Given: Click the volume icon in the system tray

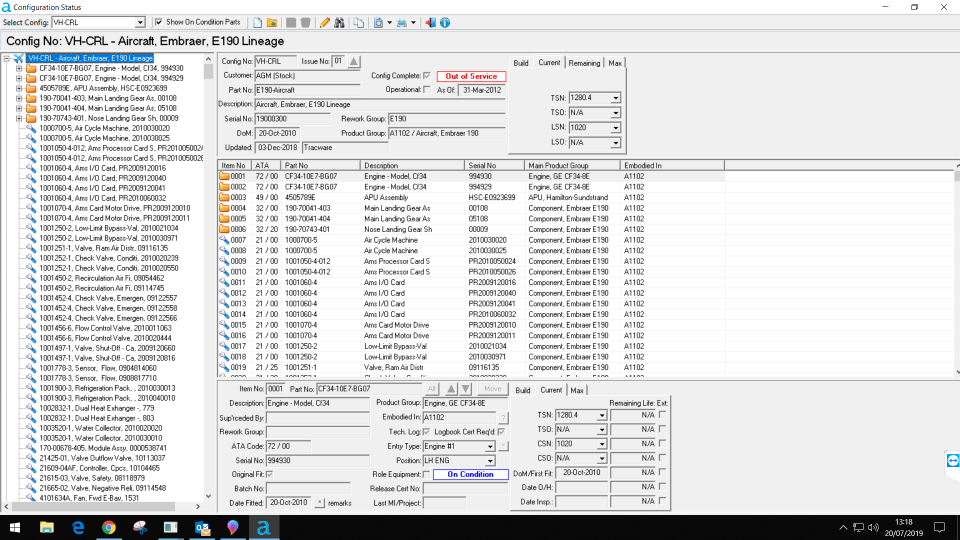Looking at the screenshot, I should pyautogui.click(x=873, y=527).
